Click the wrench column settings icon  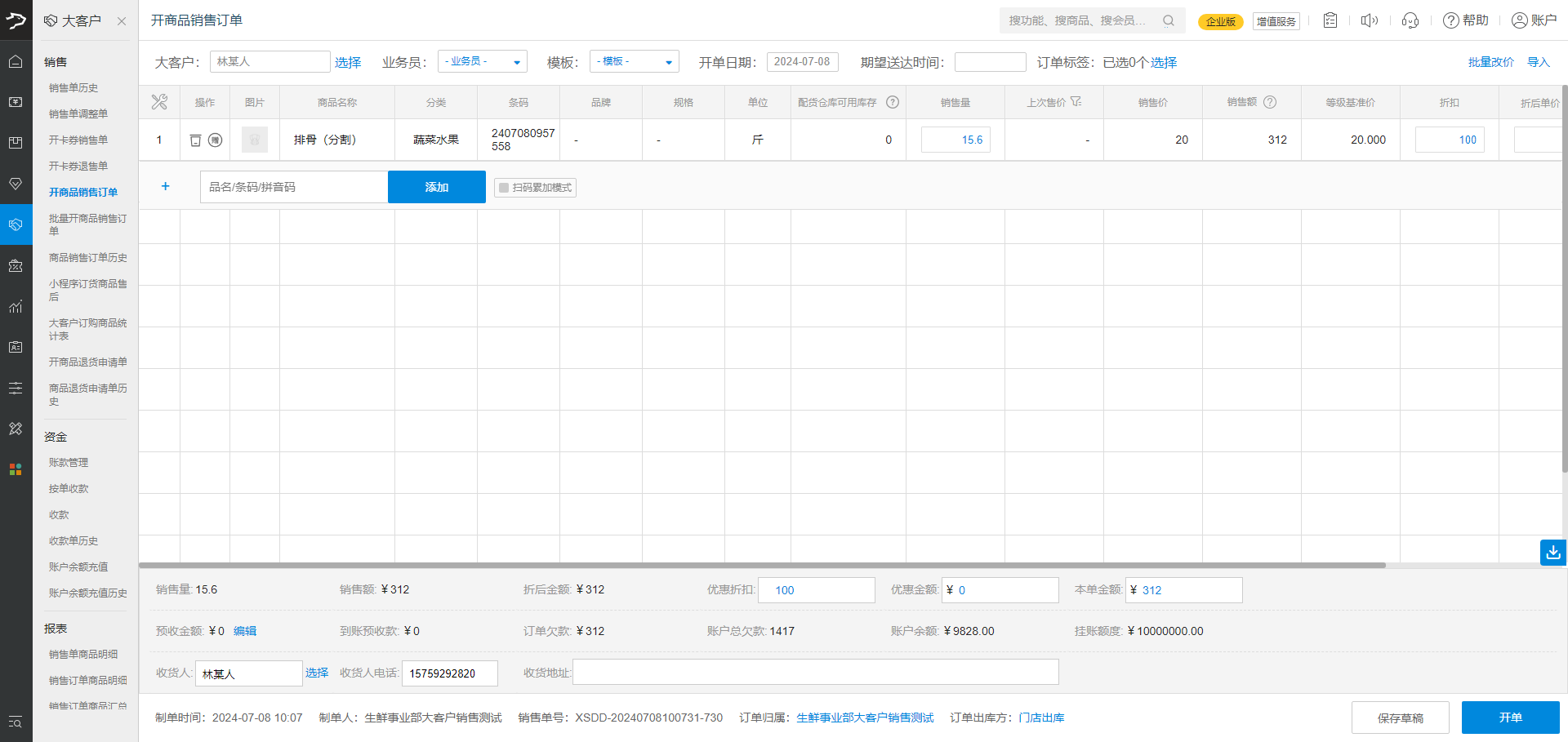[159, 102]
